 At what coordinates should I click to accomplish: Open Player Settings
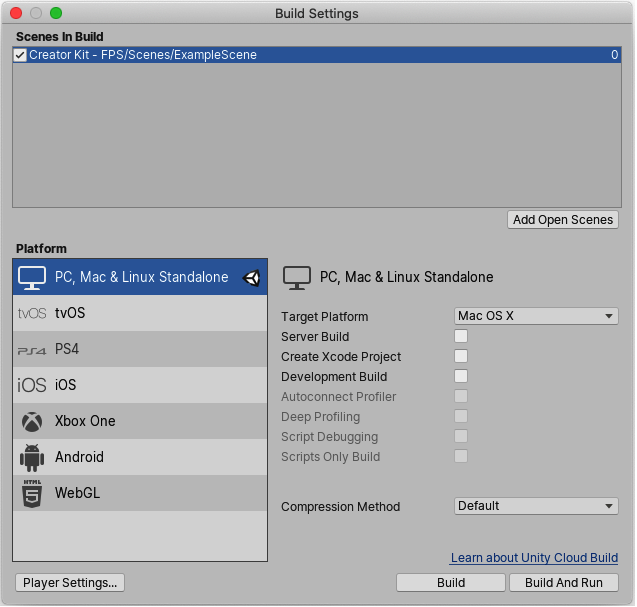[x=70, y=583]
